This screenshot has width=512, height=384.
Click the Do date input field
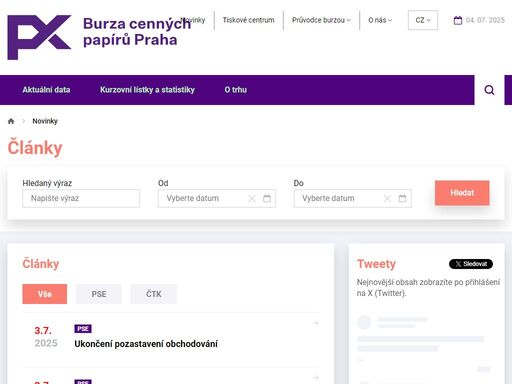353,198
